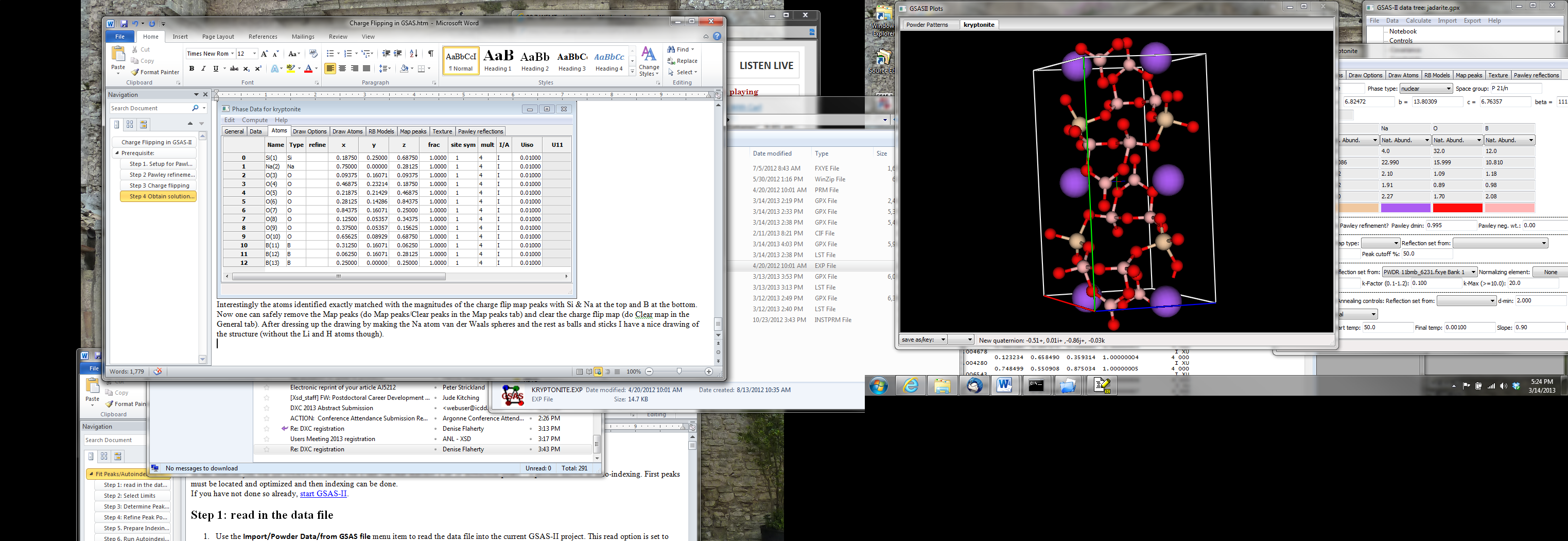Expand the font size 12 dropdown
Image resolution: width=1568 pixels, height=541 pixels.
tap(254, 54)
